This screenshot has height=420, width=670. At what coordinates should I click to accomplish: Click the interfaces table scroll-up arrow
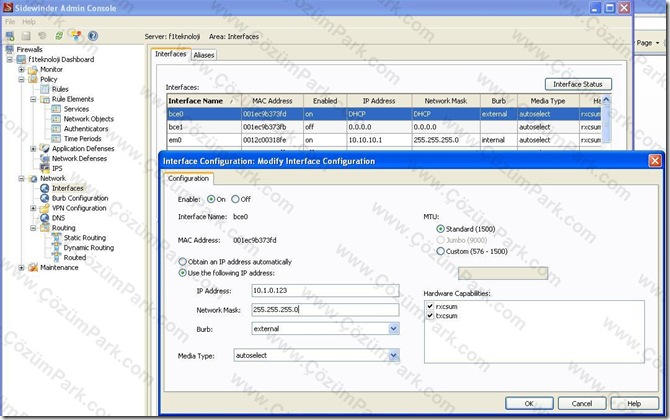pos(606,100)
